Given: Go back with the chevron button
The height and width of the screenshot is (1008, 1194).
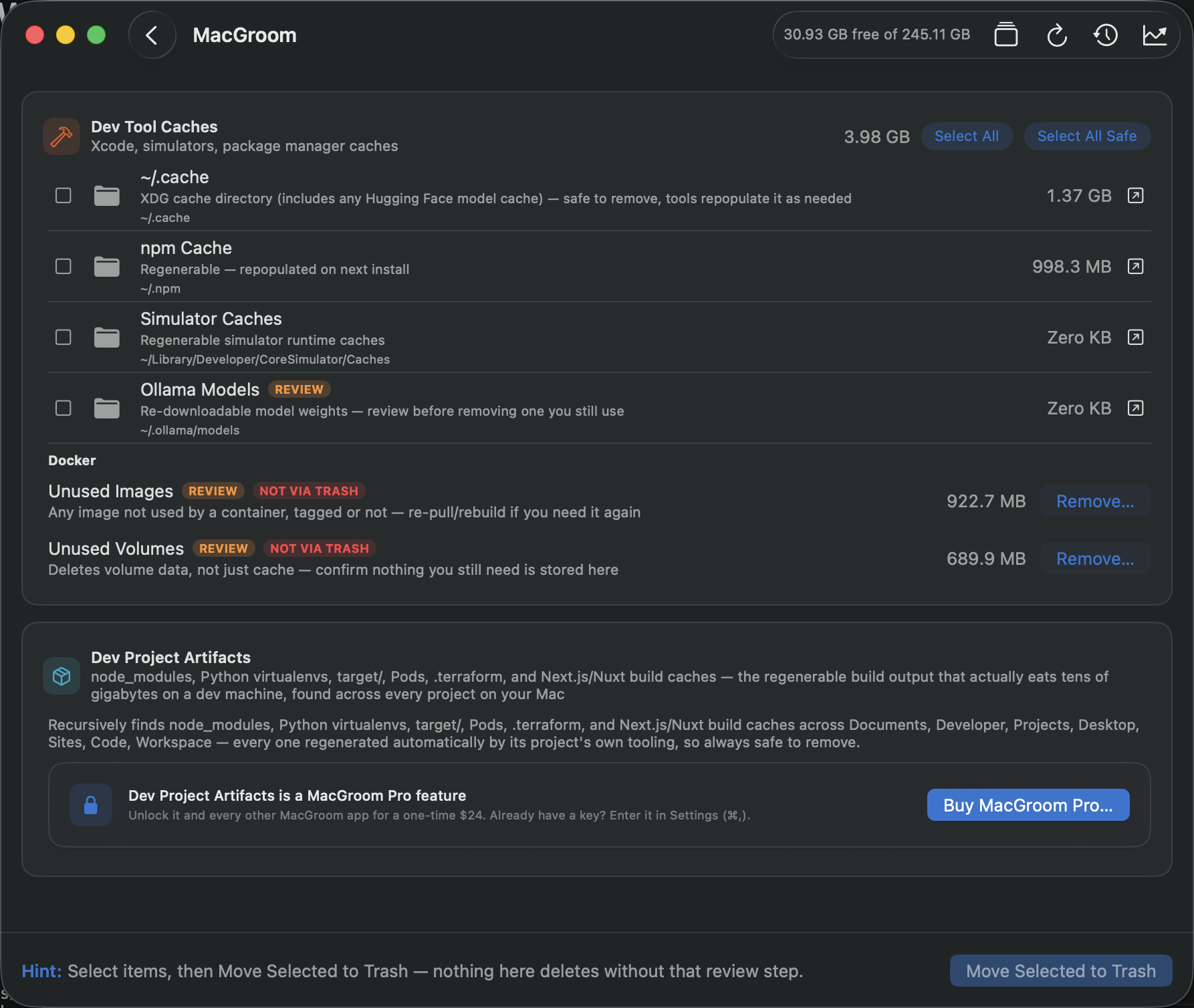Looking at the screenshot, I should (x=152, y=35).
